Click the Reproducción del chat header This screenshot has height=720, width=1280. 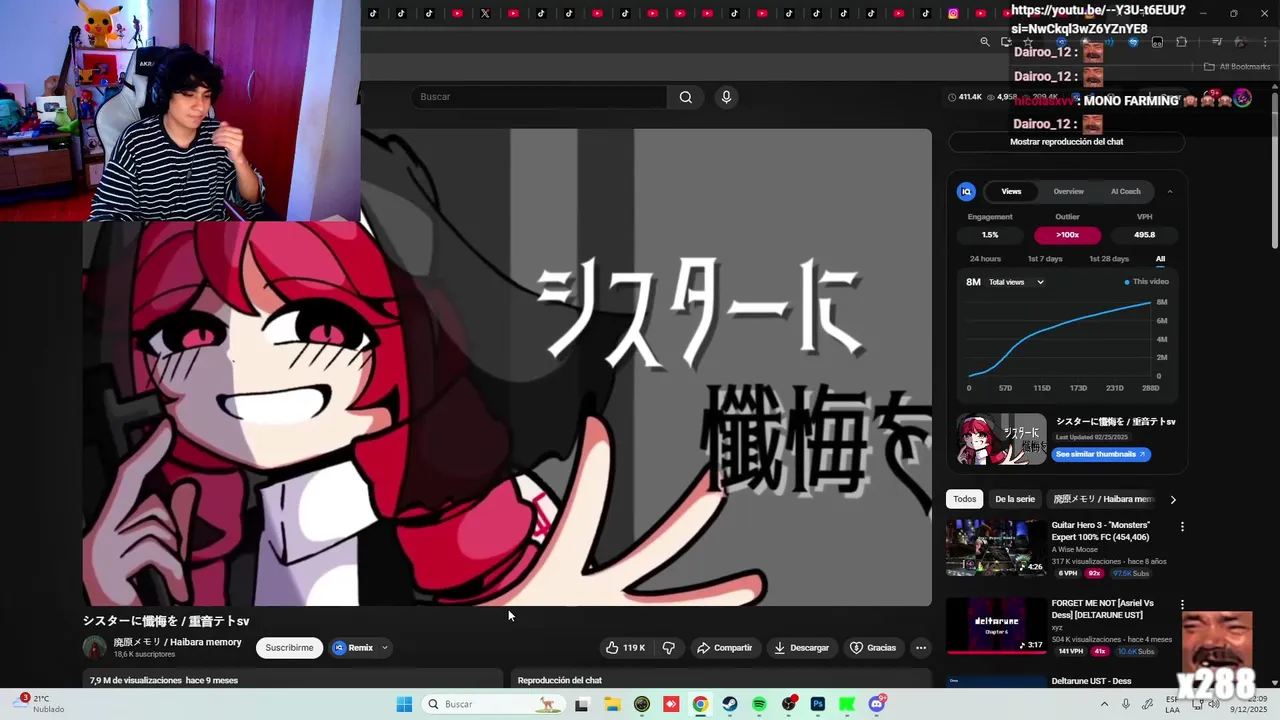(x=560, y=680)
